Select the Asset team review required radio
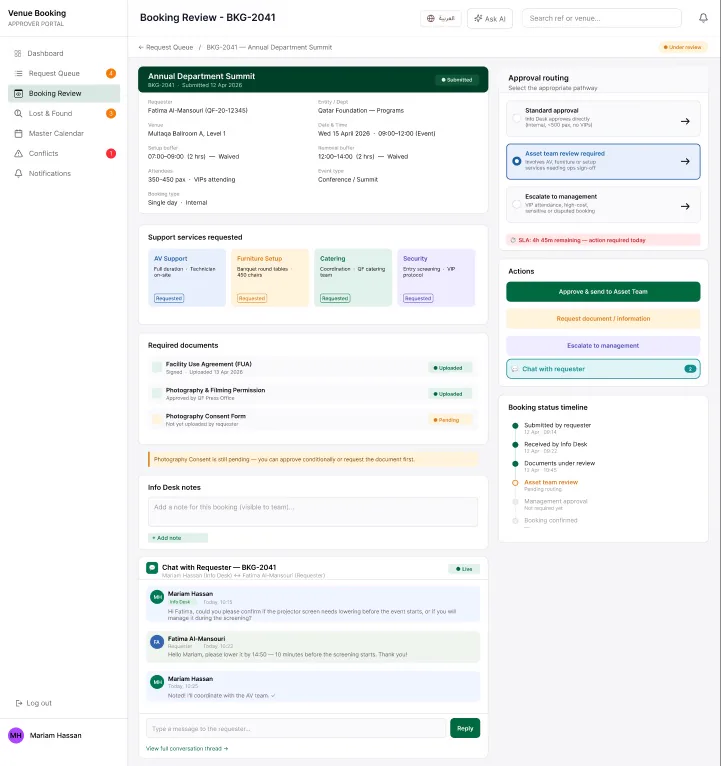Viewport: 721px width, 766px height. coord(516,161)
